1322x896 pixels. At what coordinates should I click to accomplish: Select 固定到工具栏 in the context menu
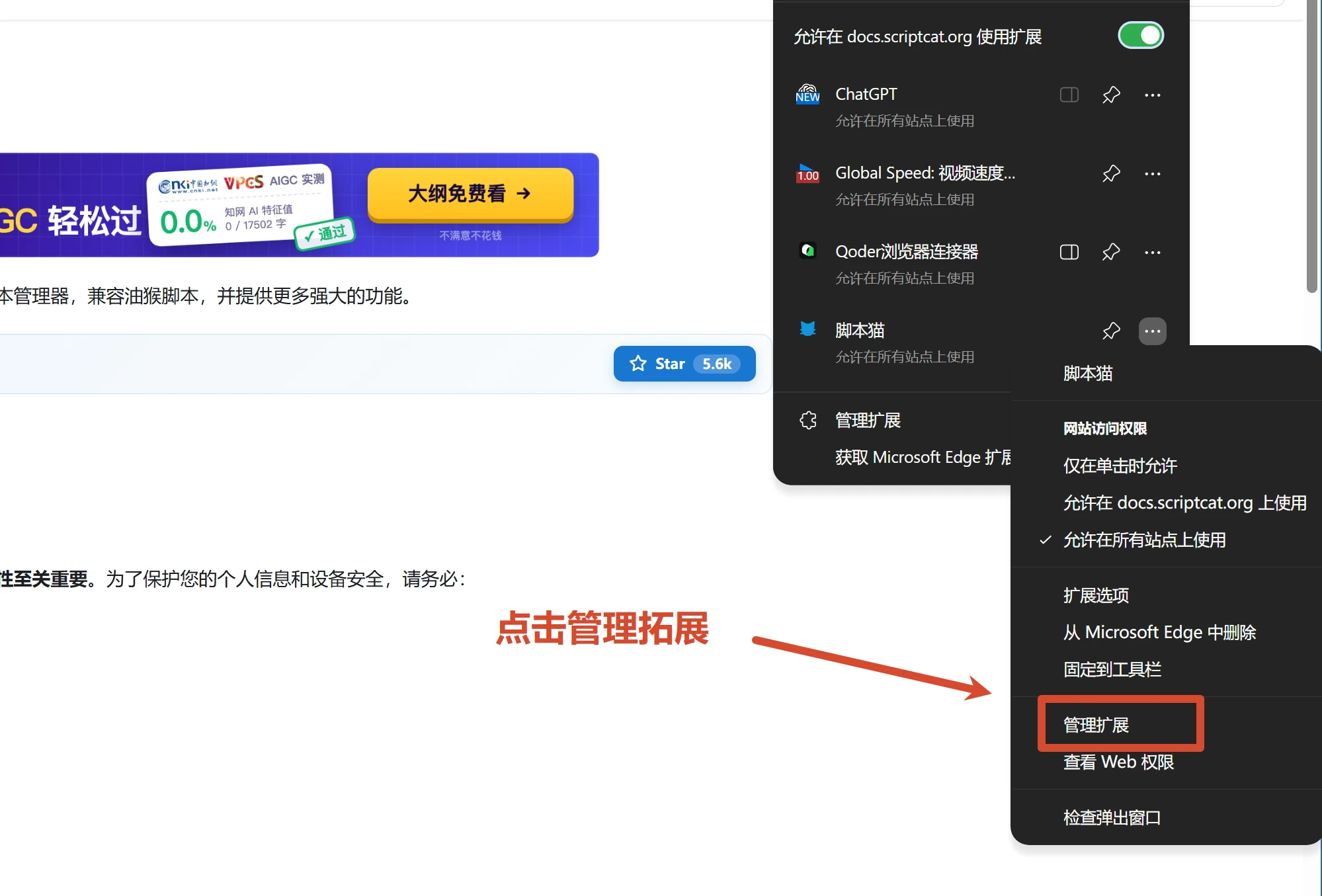[x=1112, y=669]
